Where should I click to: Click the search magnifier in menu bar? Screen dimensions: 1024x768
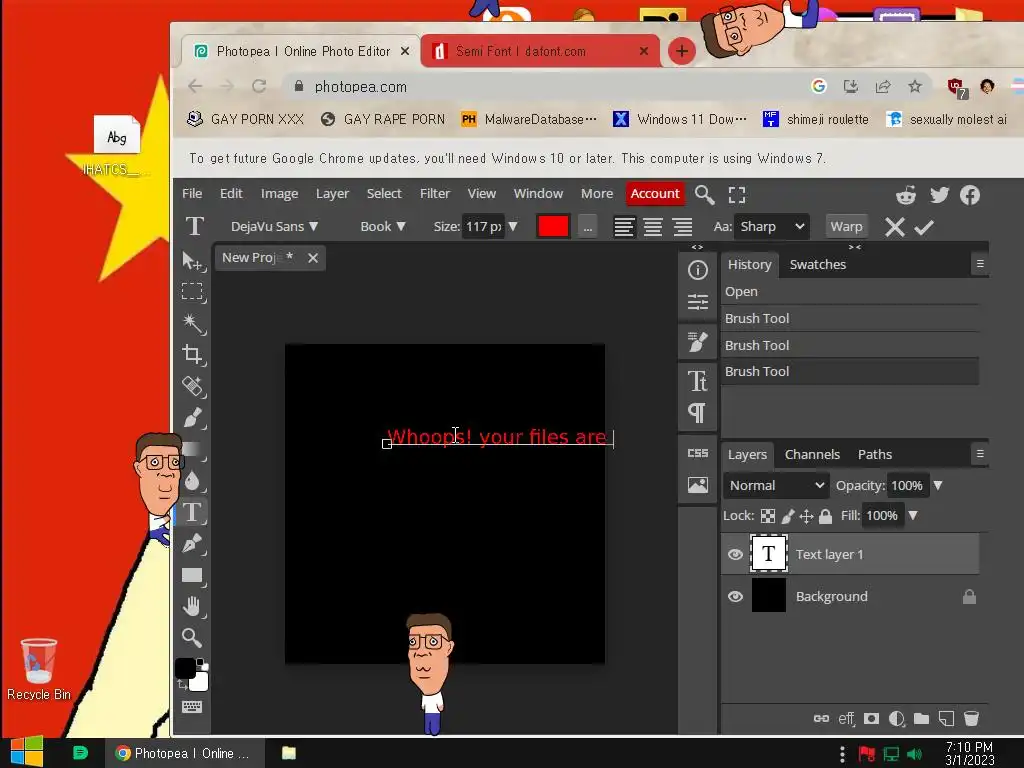coord(704,194)
